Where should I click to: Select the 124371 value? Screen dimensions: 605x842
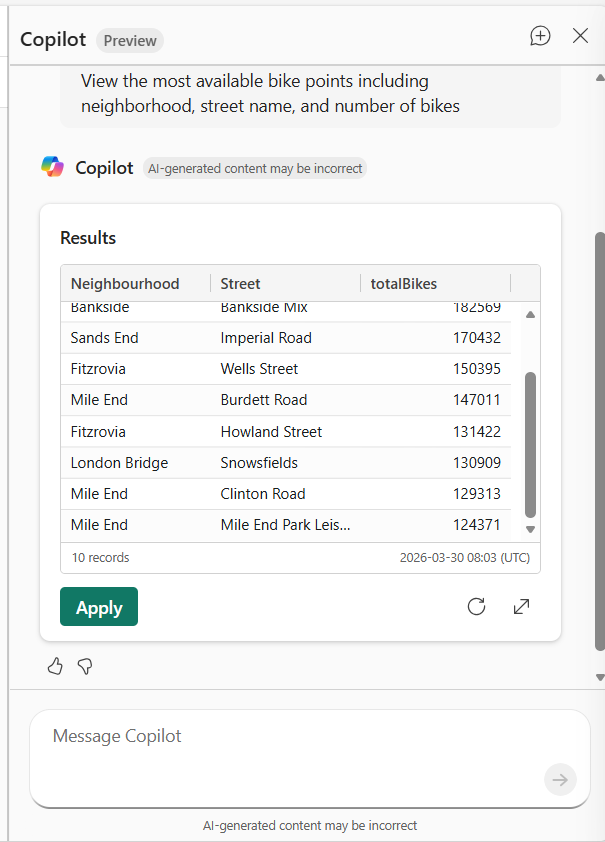coord(477,525)
